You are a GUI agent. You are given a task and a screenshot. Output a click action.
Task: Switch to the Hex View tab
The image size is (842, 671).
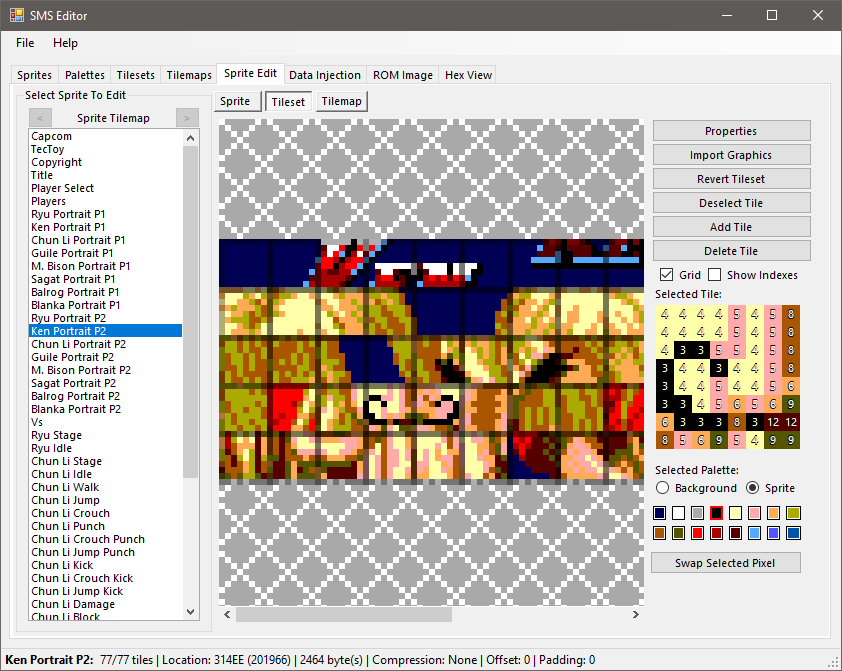[x=468, y=75]
